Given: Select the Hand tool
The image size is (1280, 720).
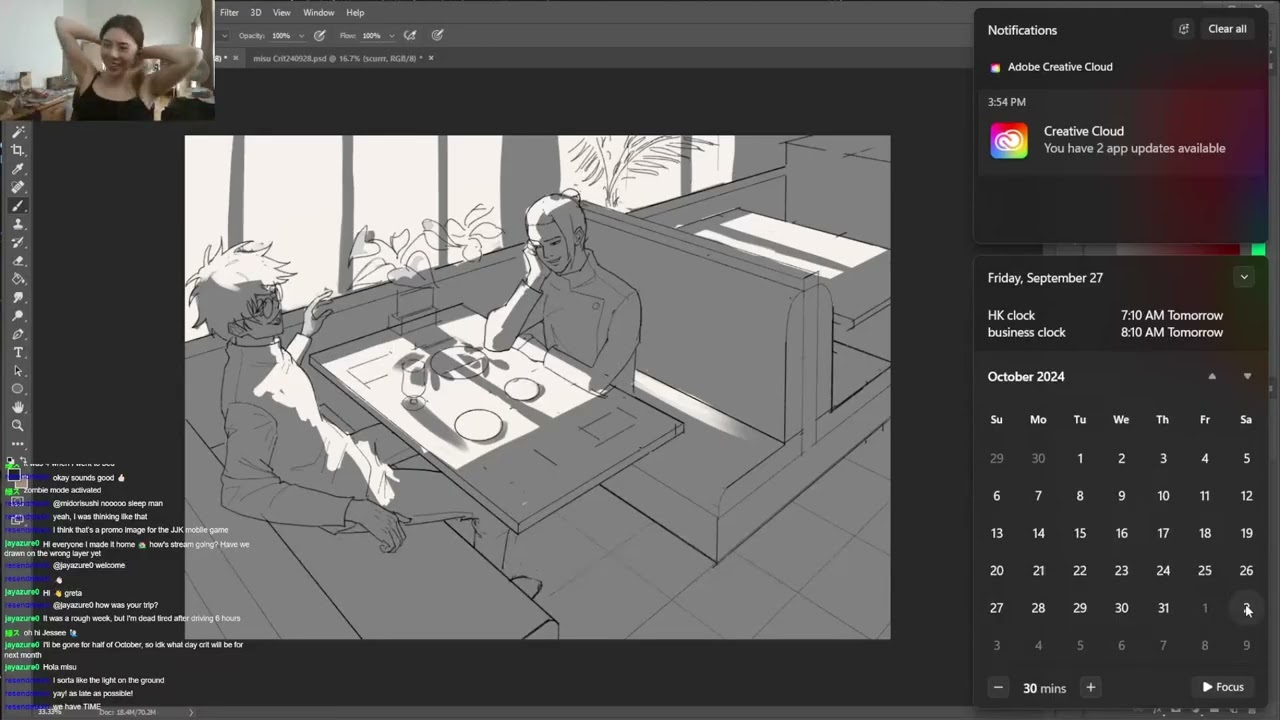Looking at the screenshot, I should pos(18,408).
